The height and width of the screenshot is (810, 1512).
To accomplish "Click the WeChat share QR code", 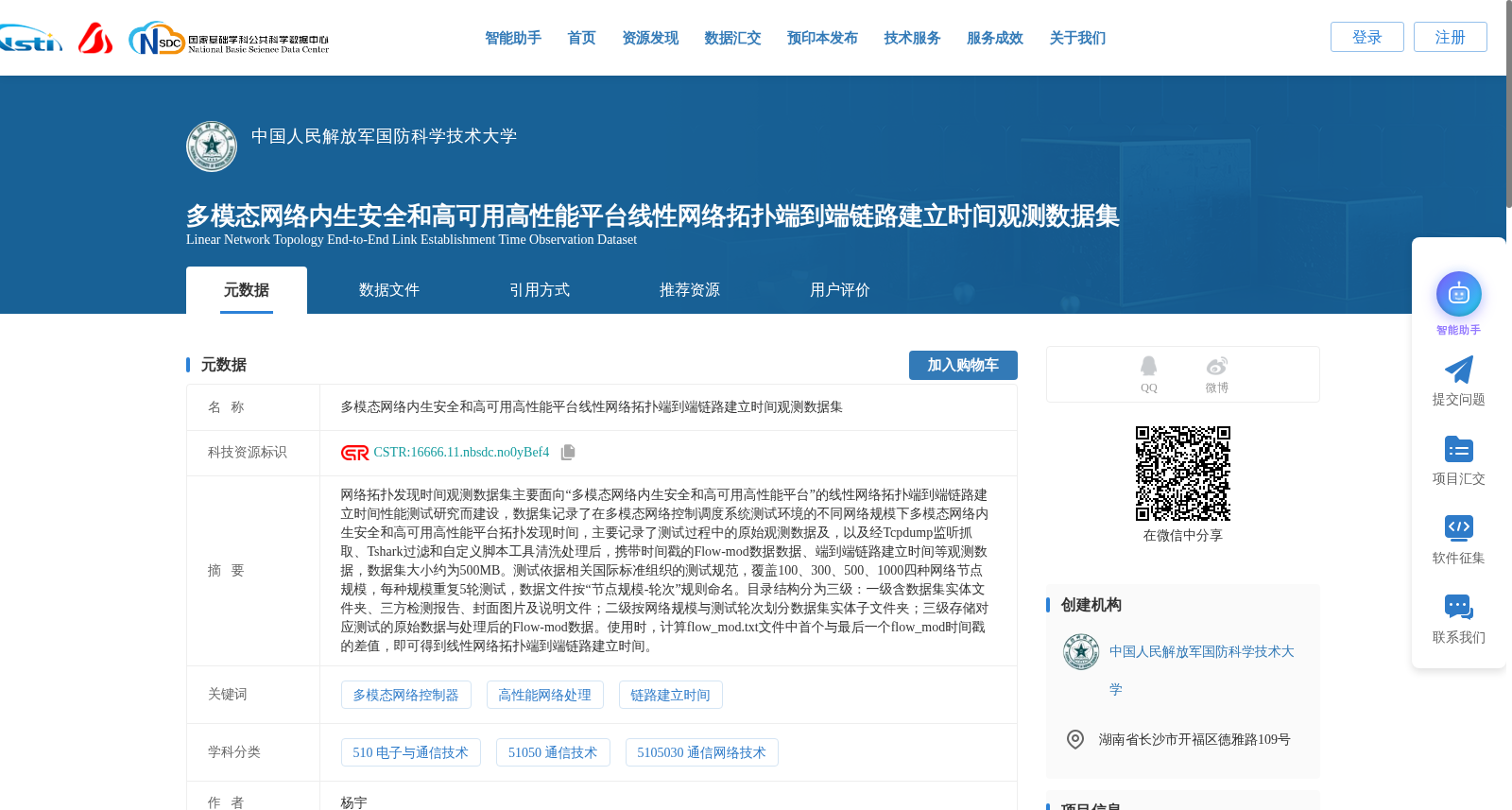I will click(1183, 474).
